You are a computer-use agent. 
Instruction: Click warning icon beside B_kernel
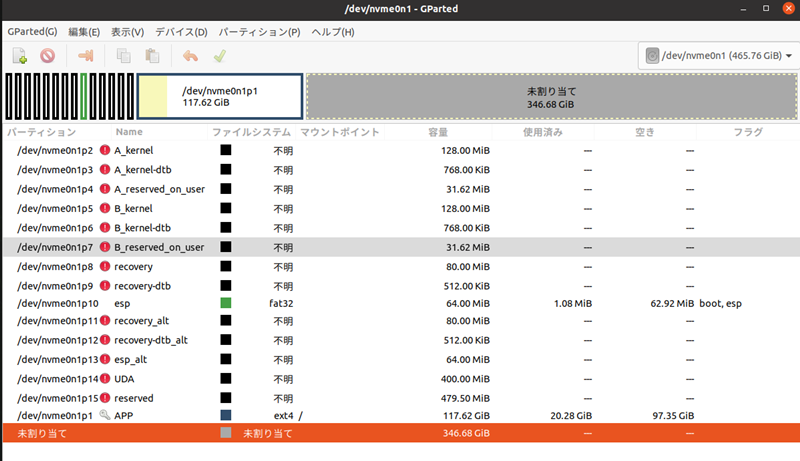(x=105, y=208)
